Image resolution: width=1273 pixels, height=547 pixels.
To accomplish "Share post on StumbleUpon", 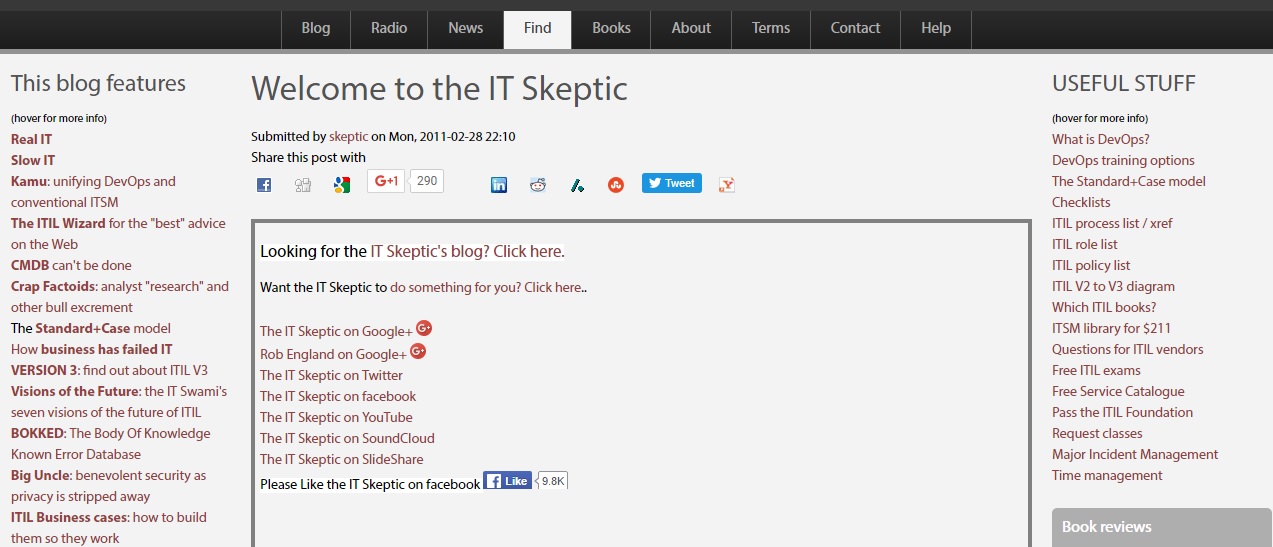I will click(616, 185).
